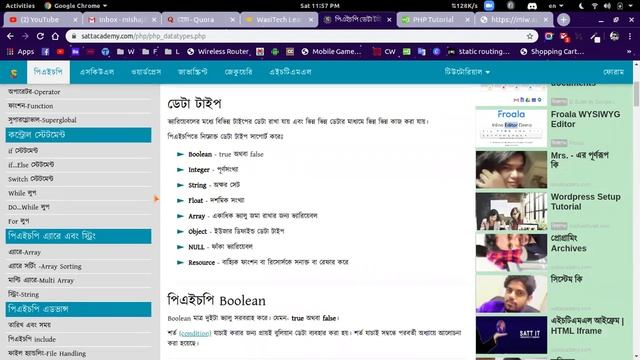Image resolution: width=640 pixels, height=360 pixels.
Task: Open the Shopping Cart bookmark
Action: (x=552, y=52)
